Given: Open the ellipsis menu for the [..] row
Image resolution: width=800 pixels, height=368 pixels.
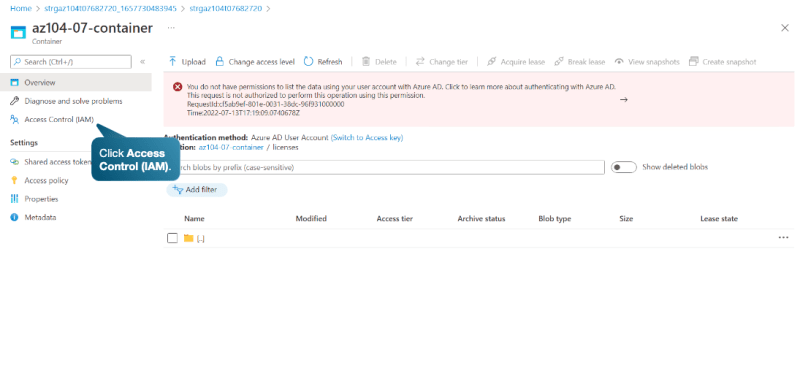Looking at the screenshot, I should pyautogui.click(x=784, y=237).
